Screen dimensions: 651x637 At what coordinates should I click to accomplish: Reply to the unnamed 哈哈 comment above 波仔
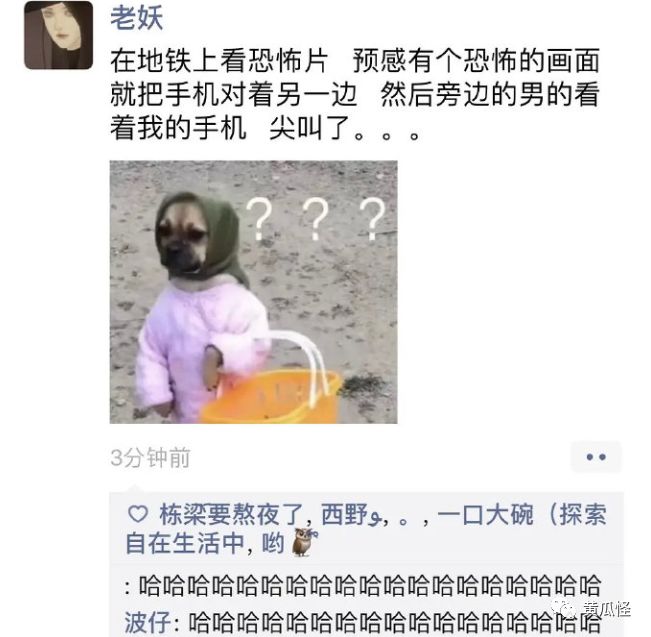tap(370, 586)
